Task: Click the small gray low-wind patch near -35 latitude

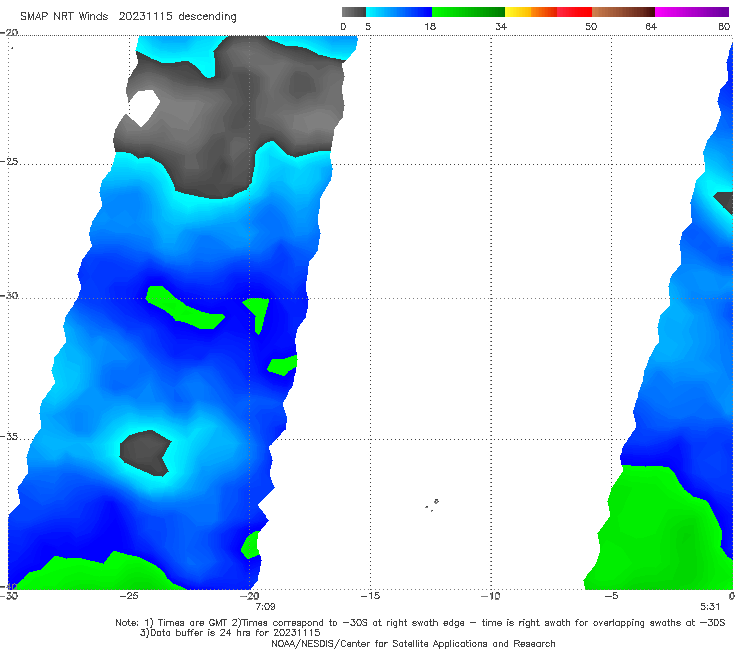Action: (x=145, y=453)
